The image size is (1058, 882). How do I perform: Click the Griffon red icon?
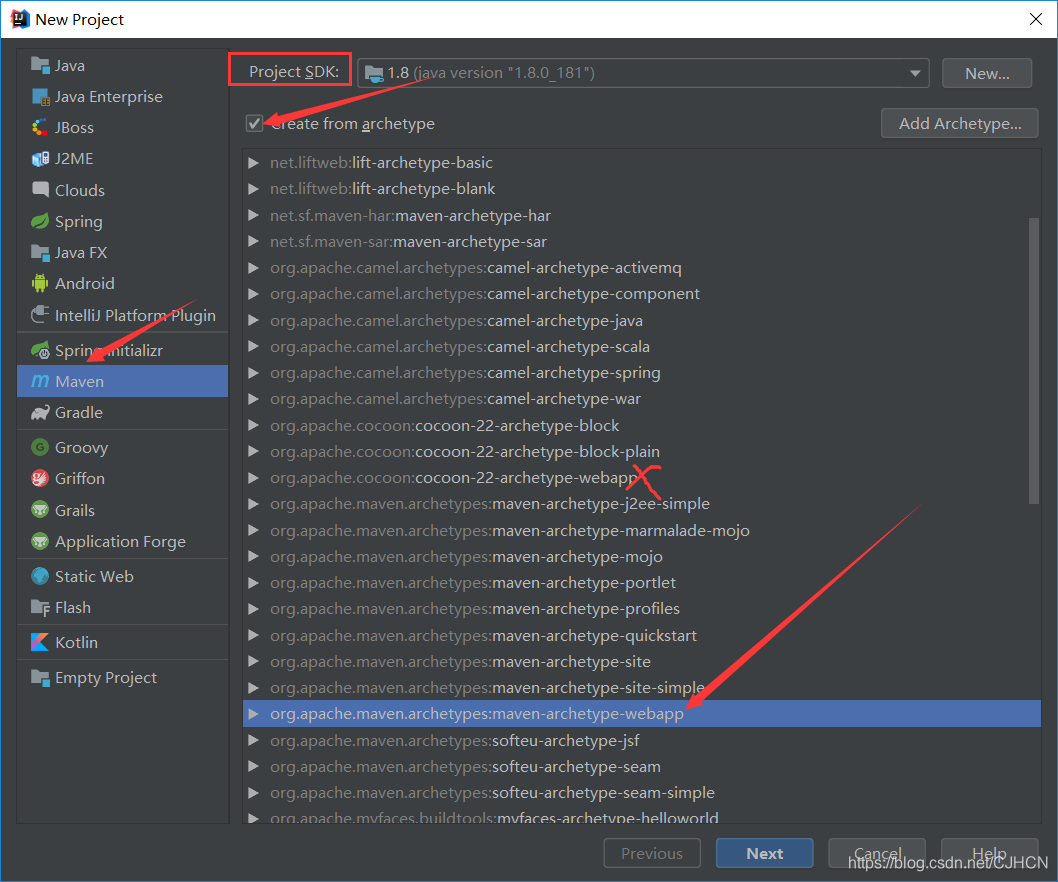click(40, 478)
